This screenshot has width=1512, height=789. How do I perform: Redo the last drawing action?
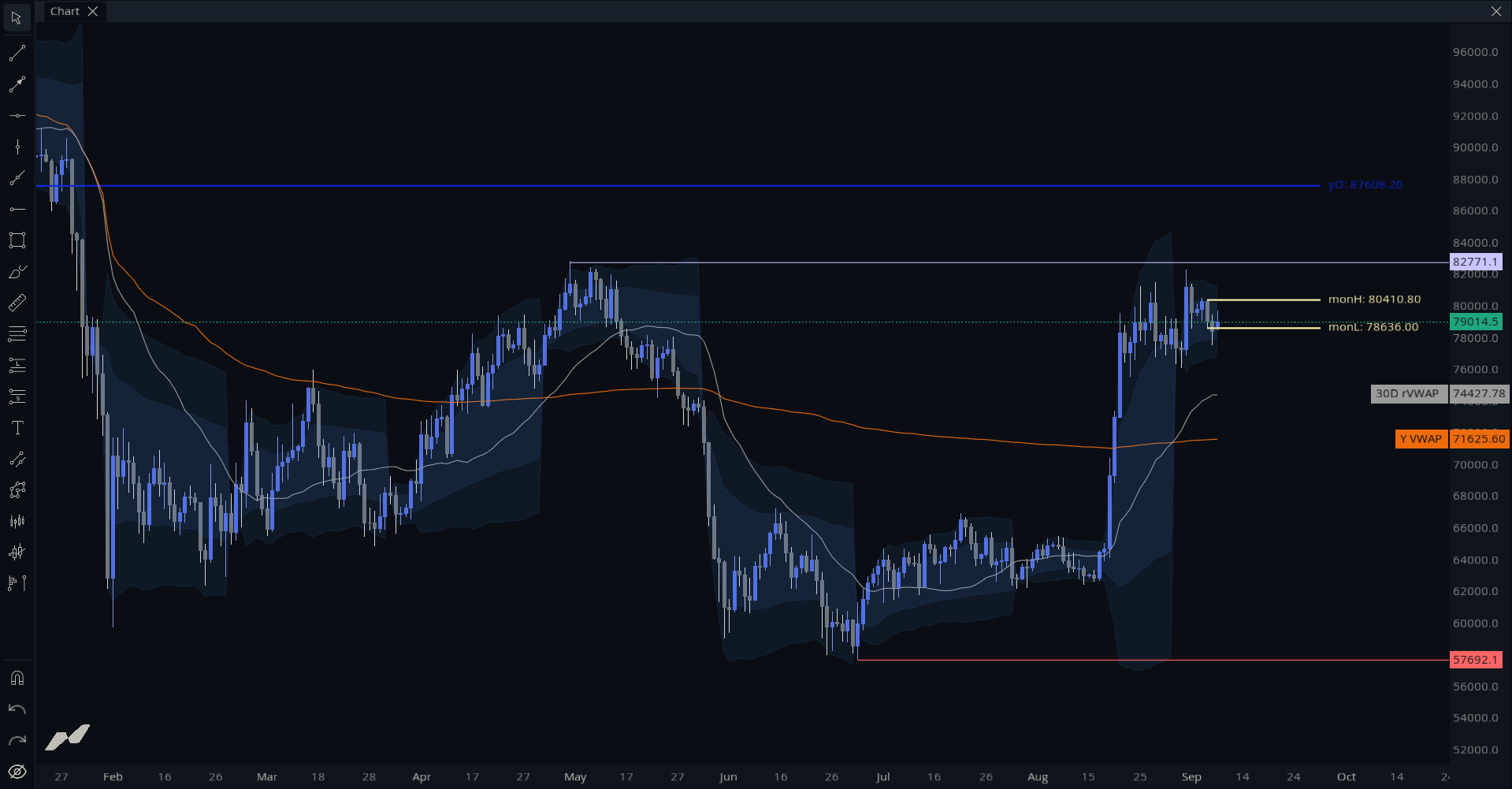tap(17, 740)
